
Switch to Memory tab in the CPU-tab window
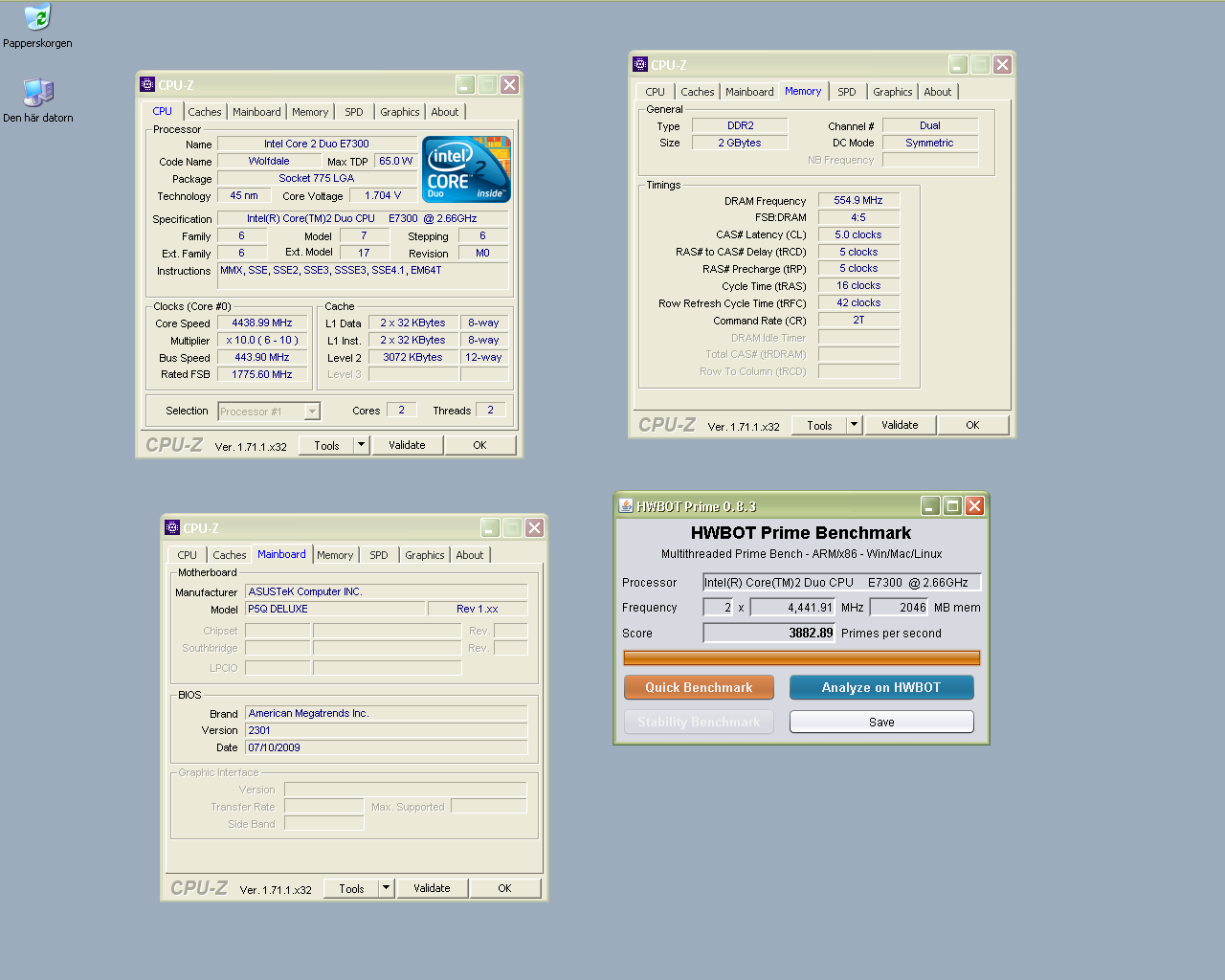310,112
